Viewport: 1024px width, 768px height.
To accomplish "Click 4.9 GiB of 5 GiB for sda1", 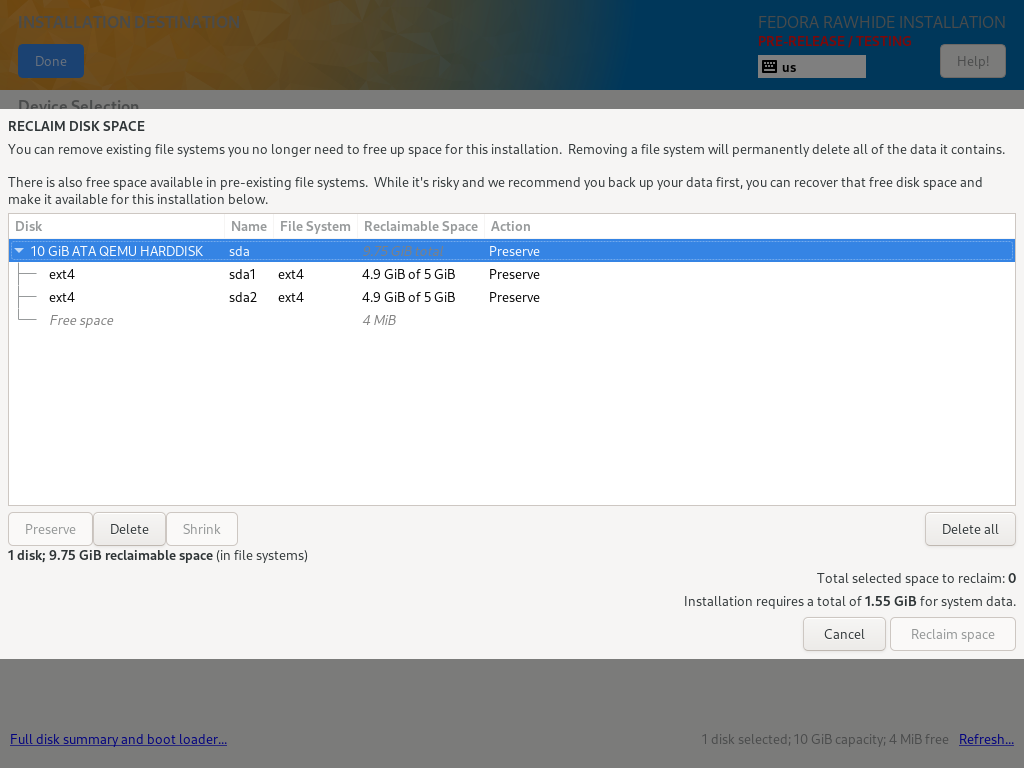I will click(408, 274).
